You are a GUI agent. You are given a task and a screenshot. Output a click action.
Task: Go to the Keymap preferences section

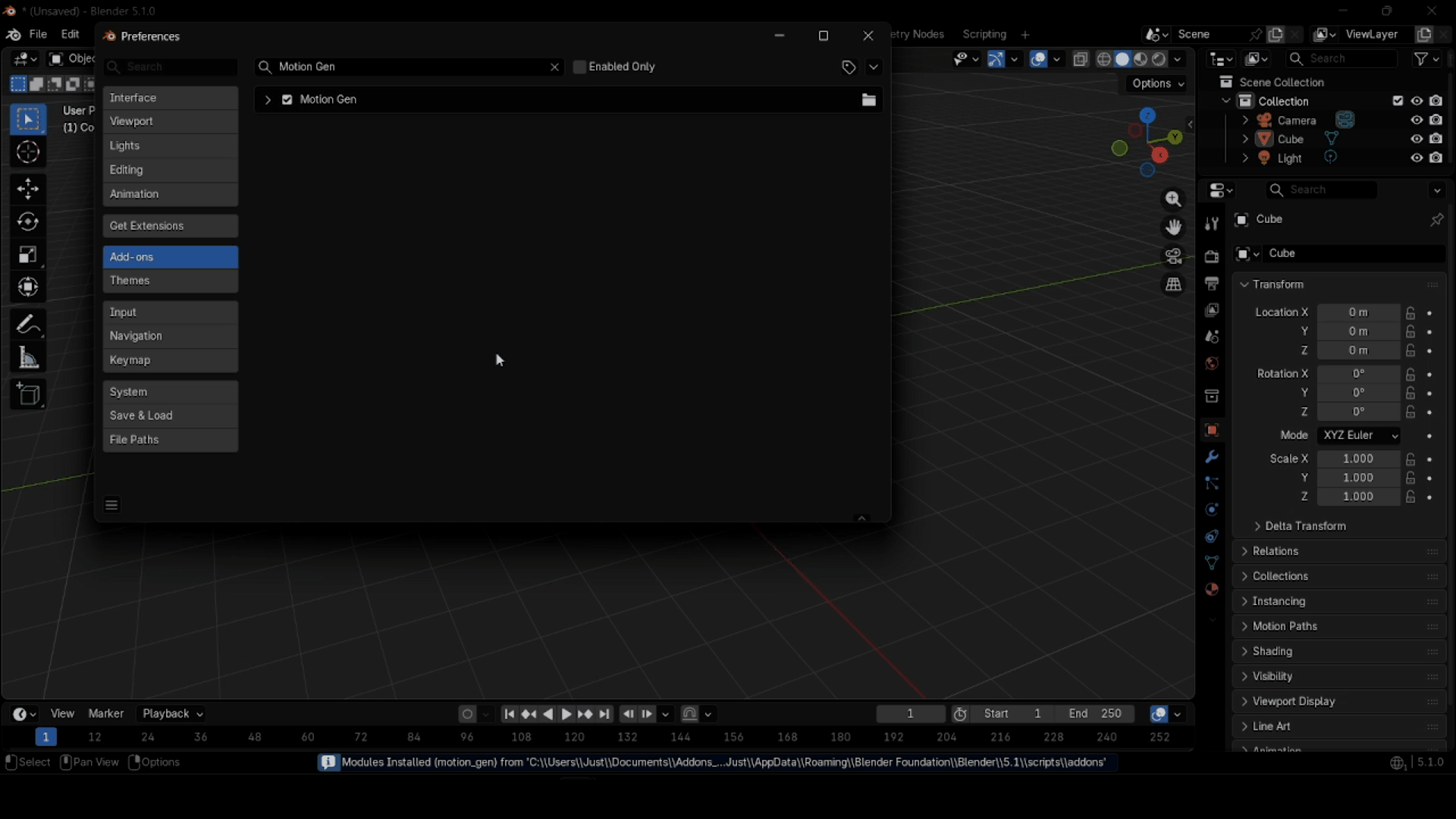coord(171,360)
